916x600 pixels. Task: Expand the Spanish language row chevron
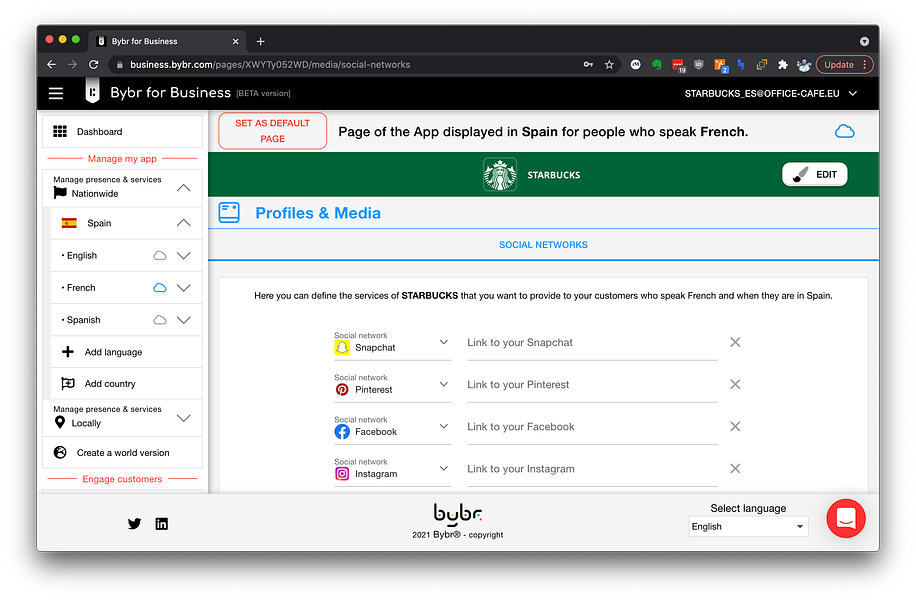pos(183,320)
